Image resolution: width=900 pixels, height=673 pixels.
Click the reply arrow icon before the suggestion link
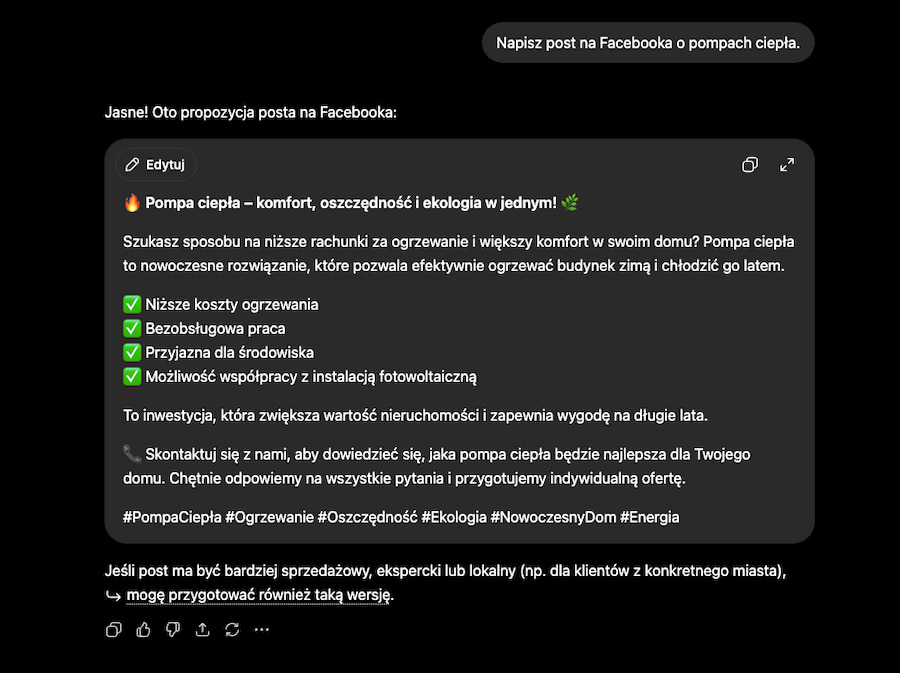pos(113,596)
